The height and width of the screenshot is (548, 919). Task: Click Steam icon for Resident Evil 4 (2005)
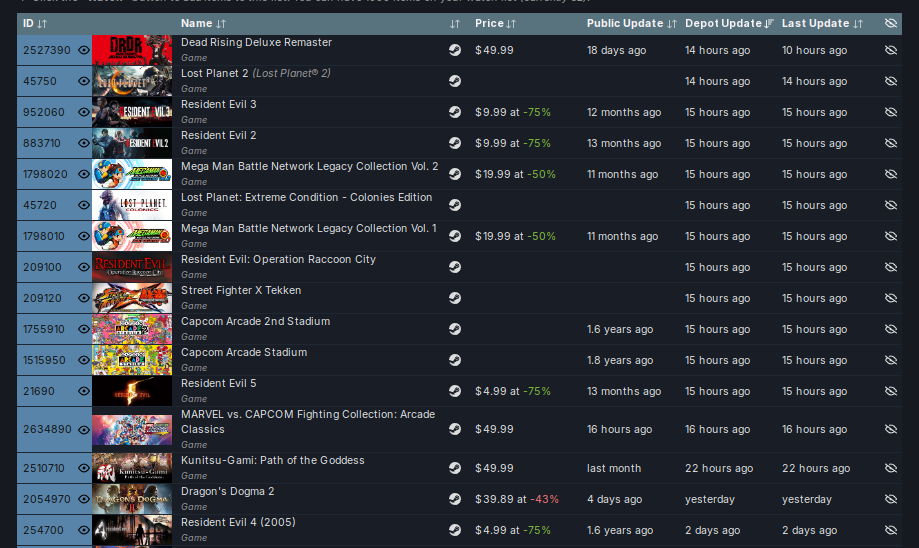tap(455, 530)
